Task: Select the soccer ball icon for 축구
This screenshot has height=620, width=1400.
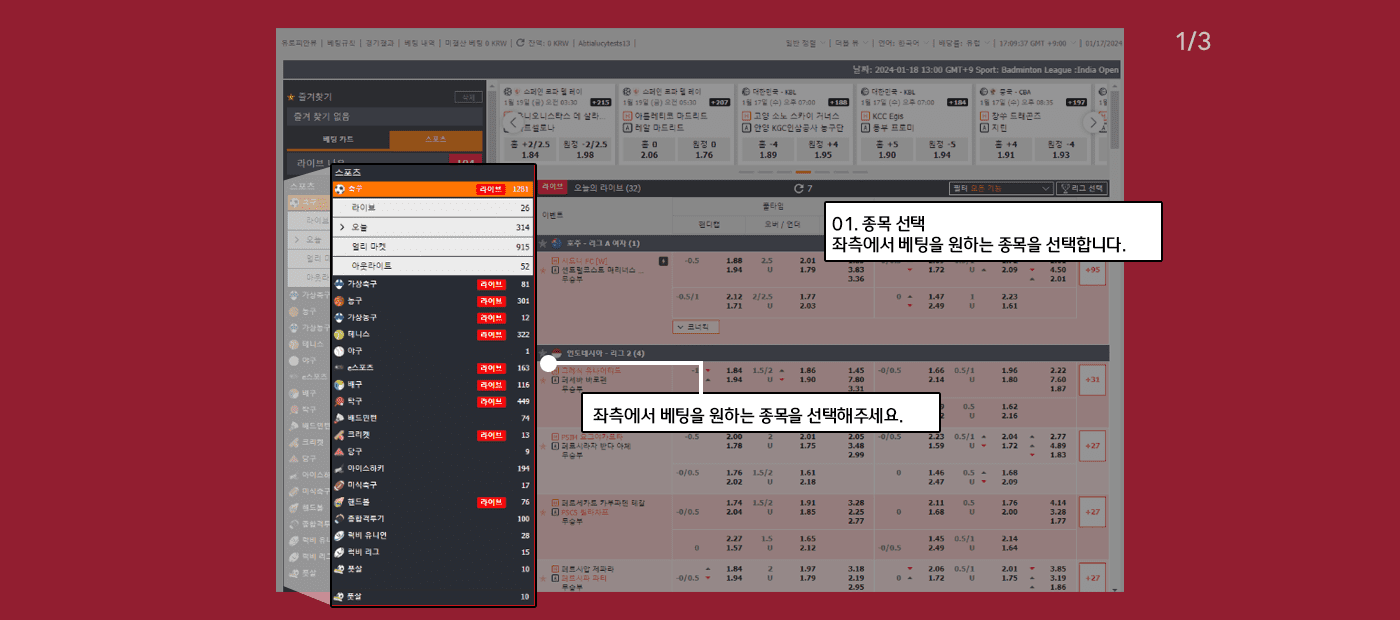Action: point(341,189)
